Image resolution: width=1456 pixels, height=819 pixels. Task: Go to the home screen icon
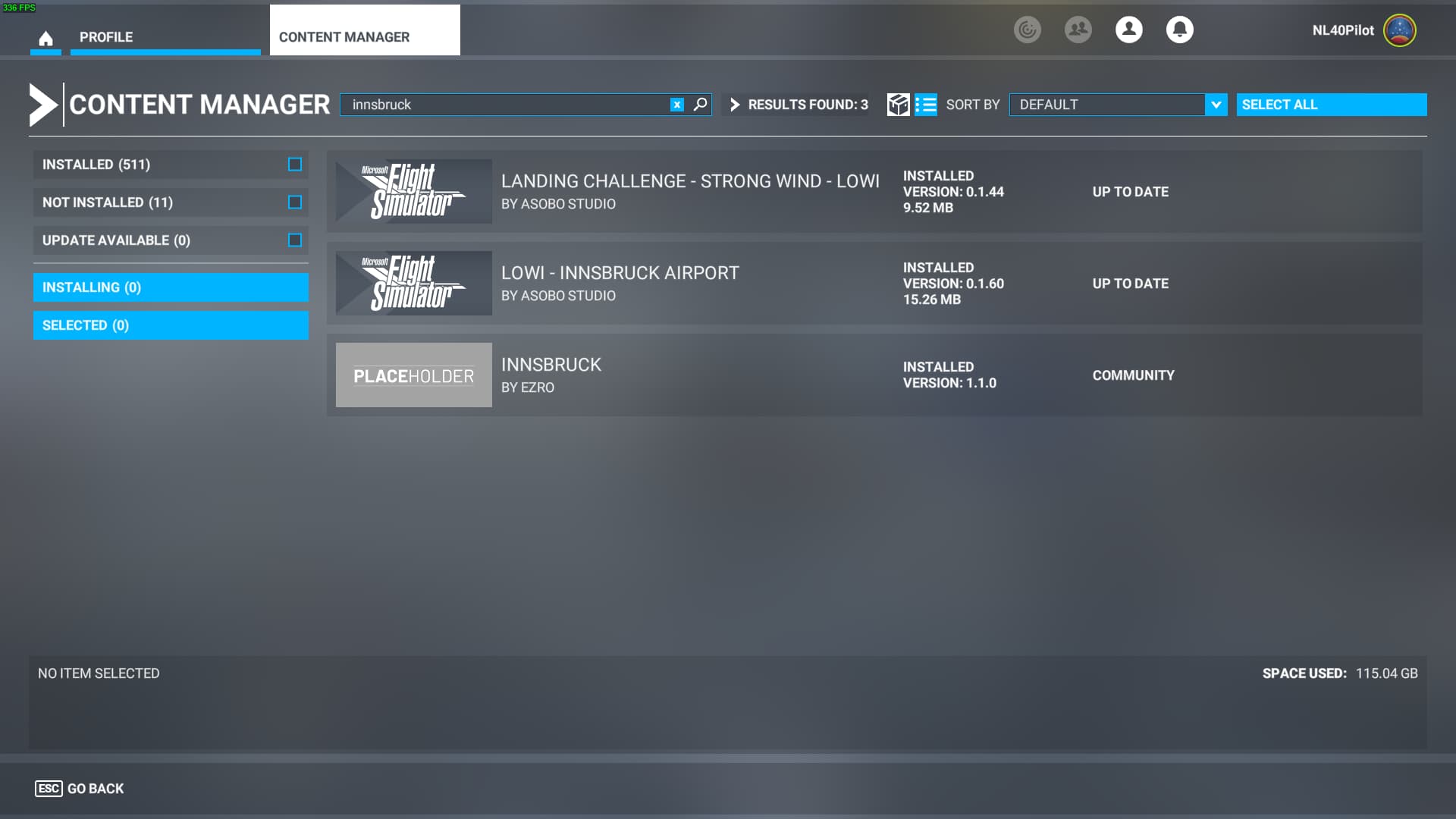[45, 38]
